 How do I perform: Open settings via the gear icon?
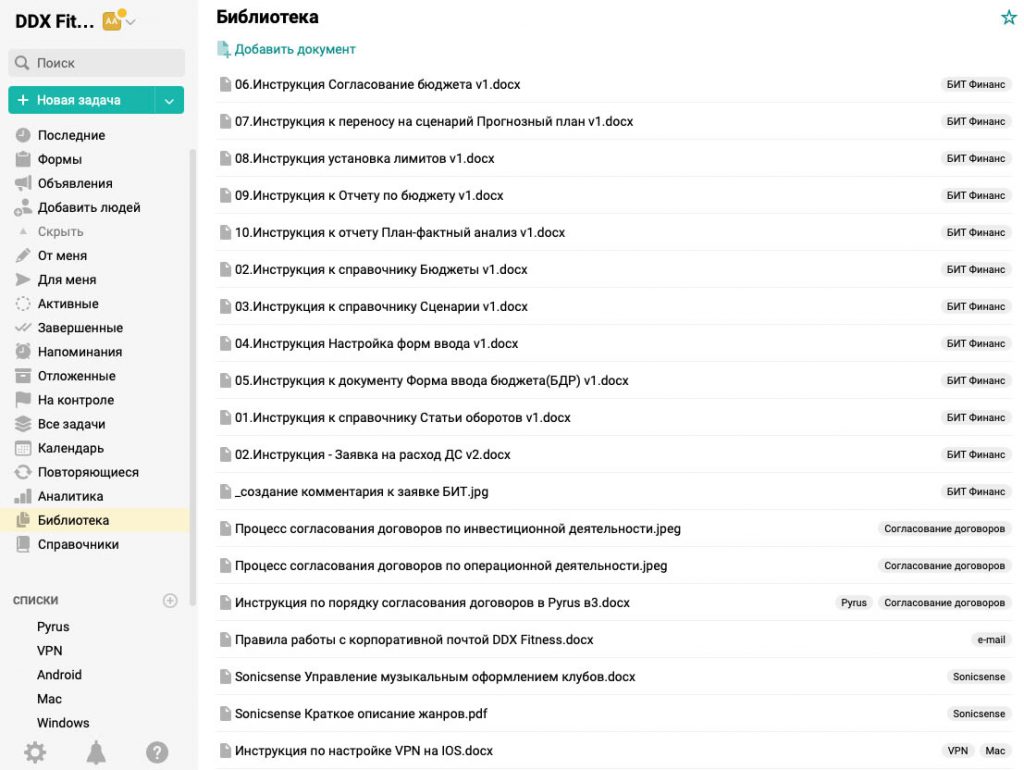click(35, 752)
